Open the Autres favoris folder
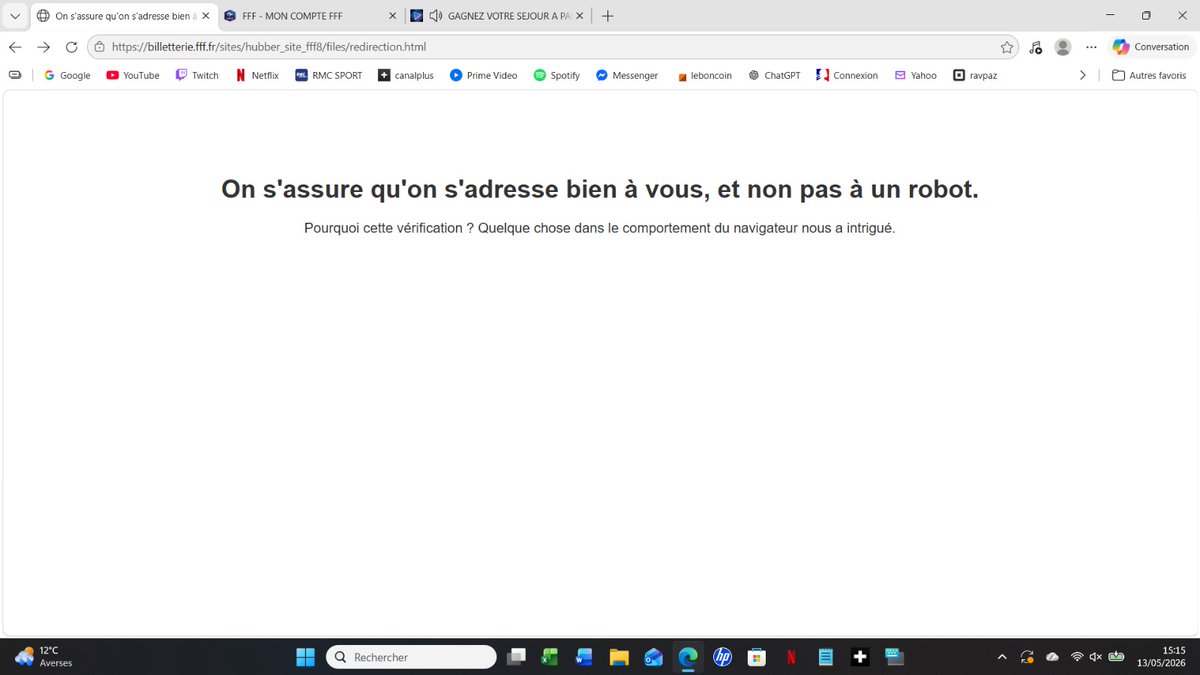This screenshot has height=675, width=1200. 1149,75
